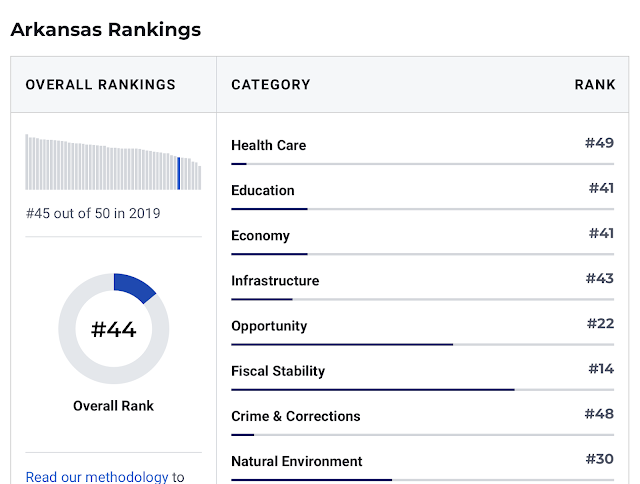Click the Crime & Corrections category

pyautogui.click(x=295, y=416)
